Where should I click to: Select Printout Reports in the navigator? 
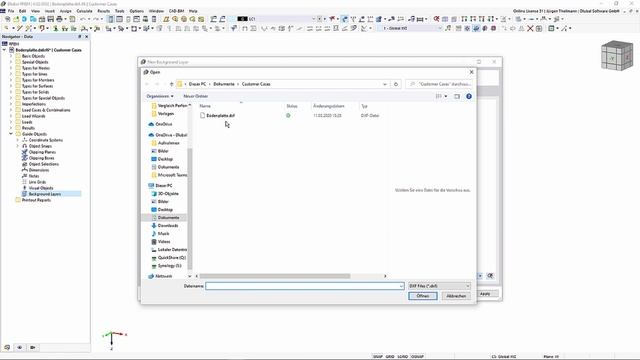[x=36, y=200]
